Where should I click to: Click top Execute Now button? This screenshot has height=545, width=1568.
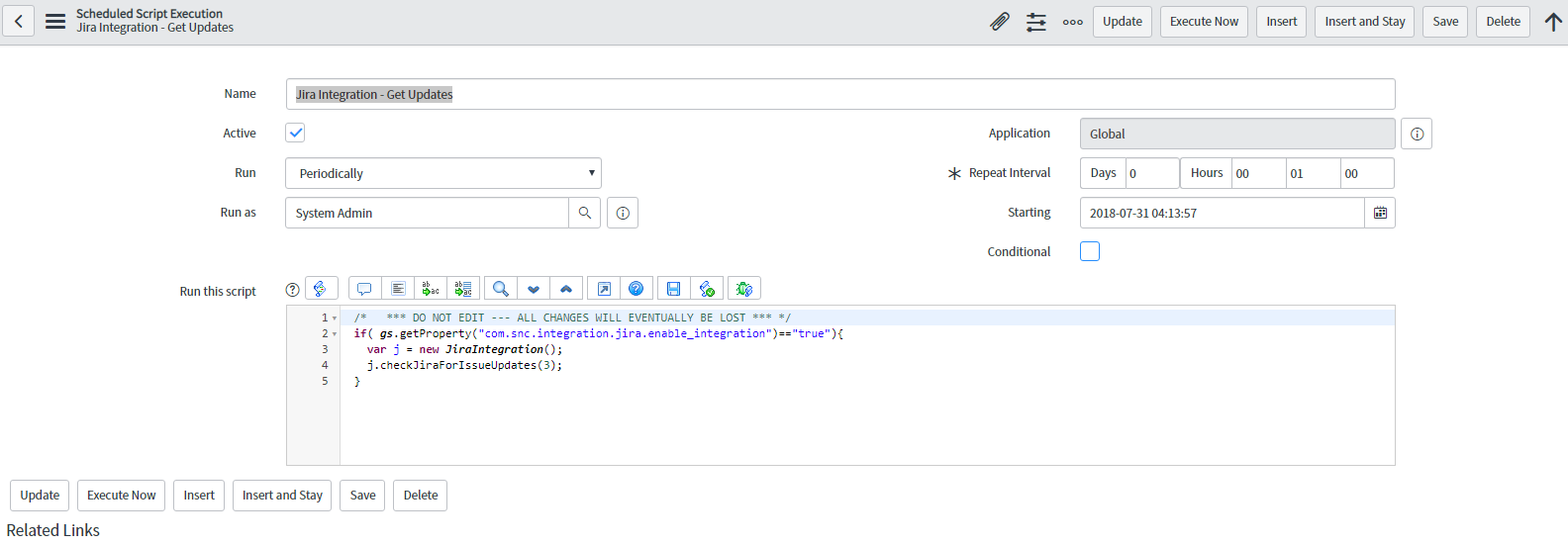1204,22
